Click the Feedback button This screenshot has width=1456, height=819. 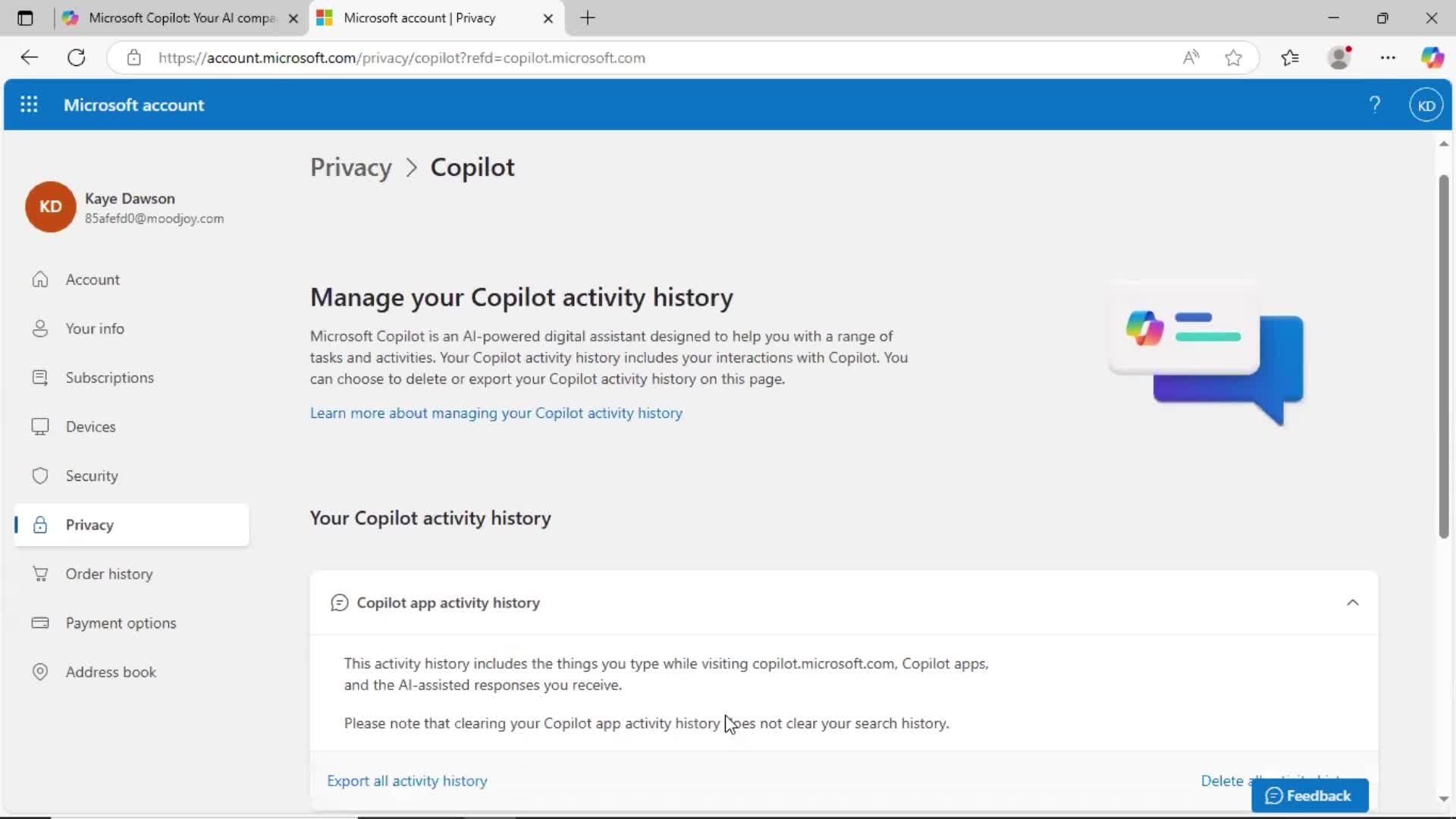1310,795
